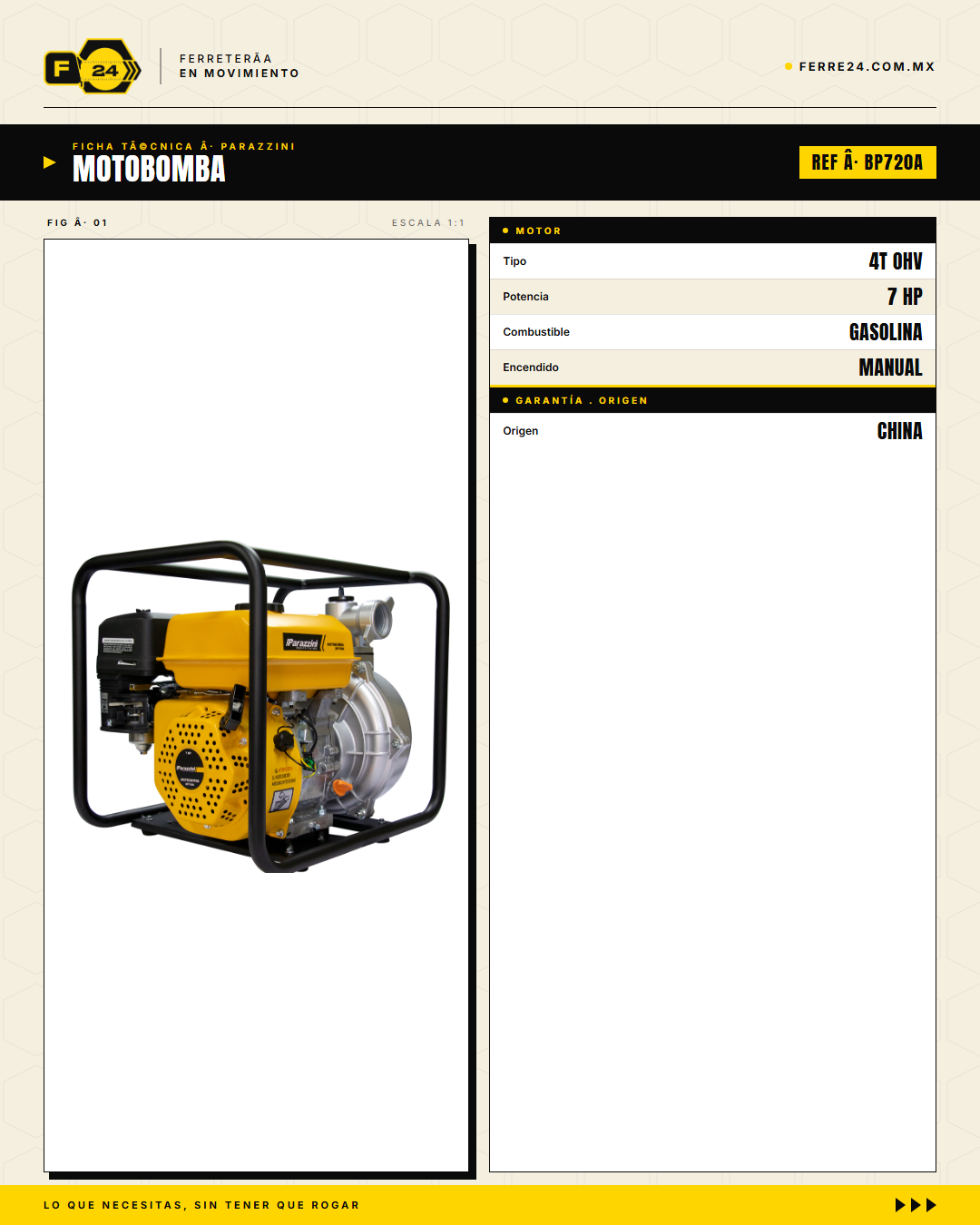Click the 'ESCALA 1:1' caption
The height and width of the screenshot is (1225, 980).
click(x=428, y=222)
